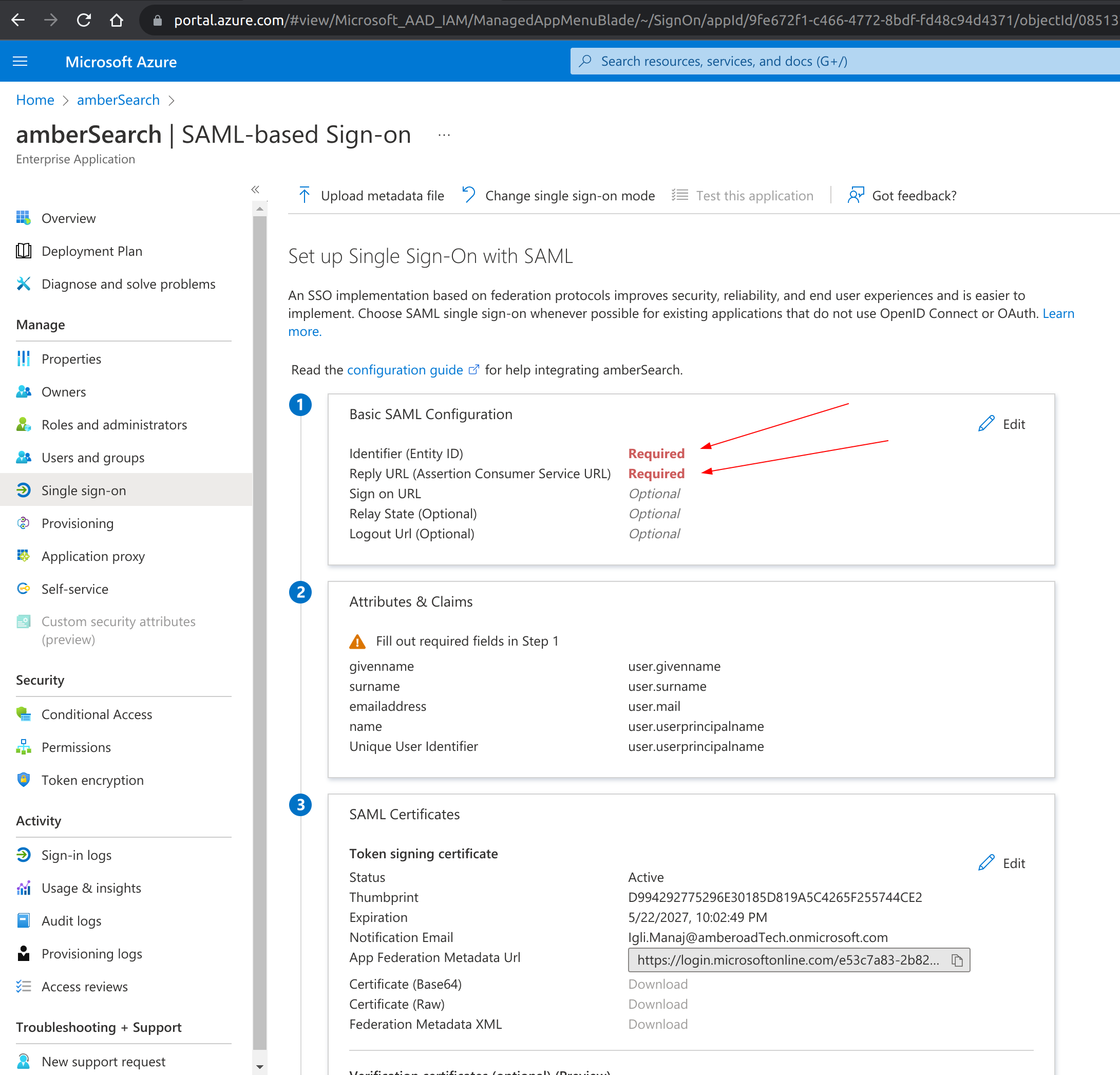1120x1075 pixels.
Task: Copy the App Federation Metadata Url
Action: click(x=957, y=960)
